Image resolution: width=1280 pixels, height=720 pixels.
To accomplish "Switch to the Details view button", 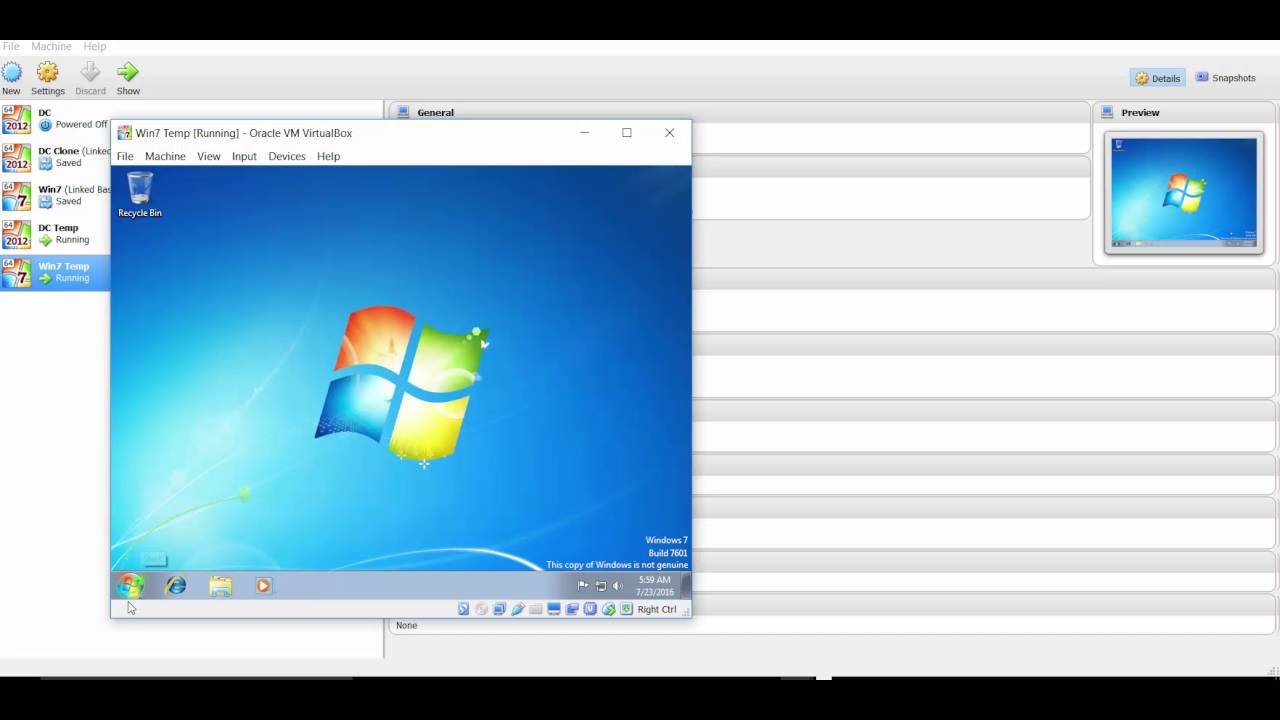I will [1157, 78].
